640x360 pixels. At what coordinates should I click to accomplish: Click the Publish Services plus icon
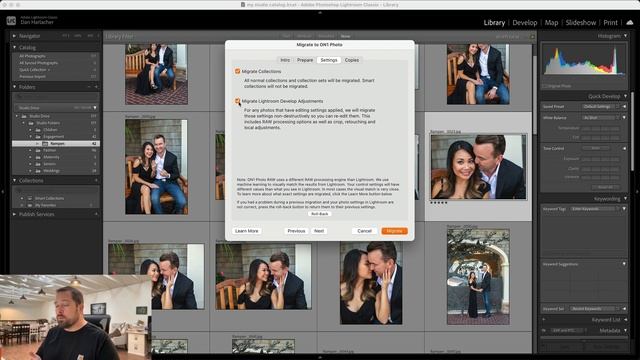pos(96,214)
